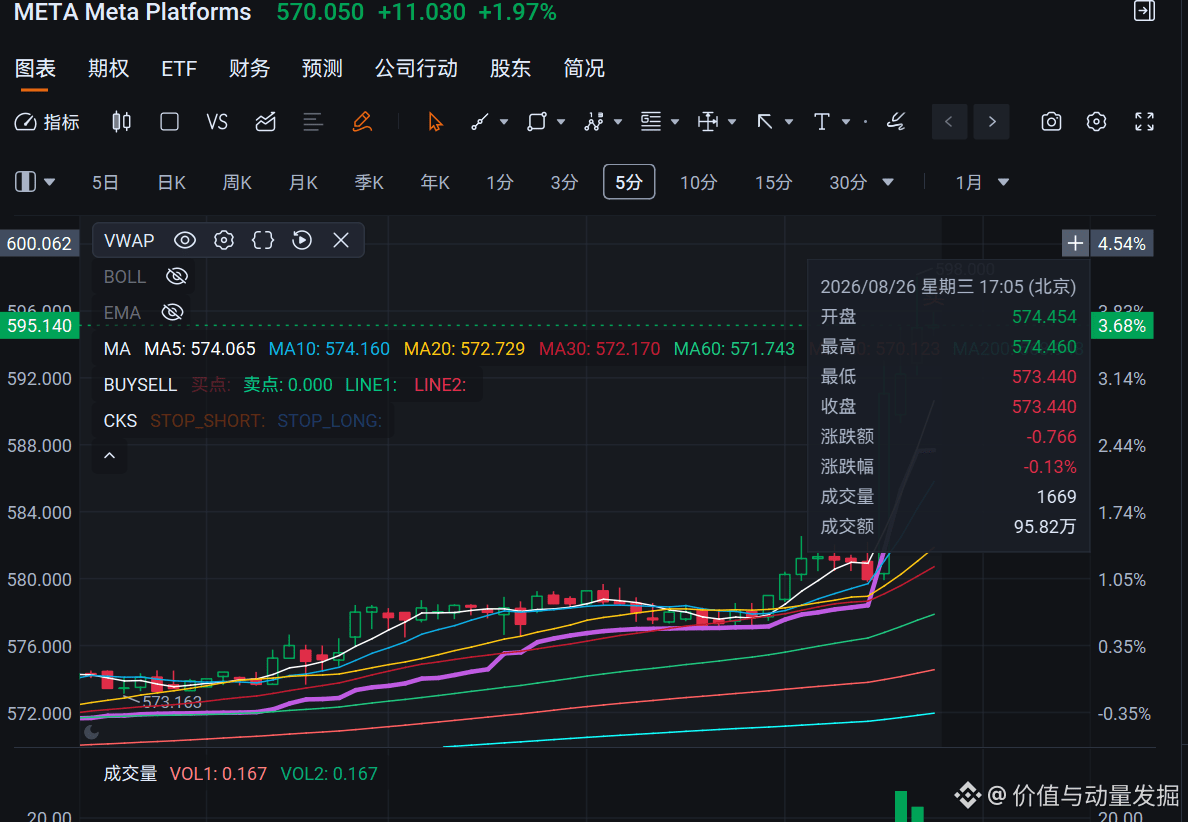Open the 股东 tab
Image resolution: width=1188 pixels, height=822 pixels.
click(510, 68)
